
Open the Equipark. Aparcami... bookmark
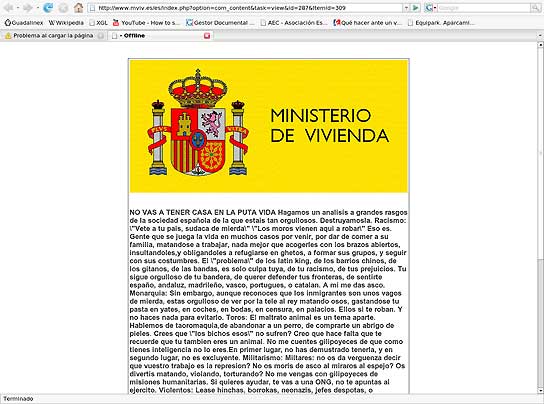441,23
